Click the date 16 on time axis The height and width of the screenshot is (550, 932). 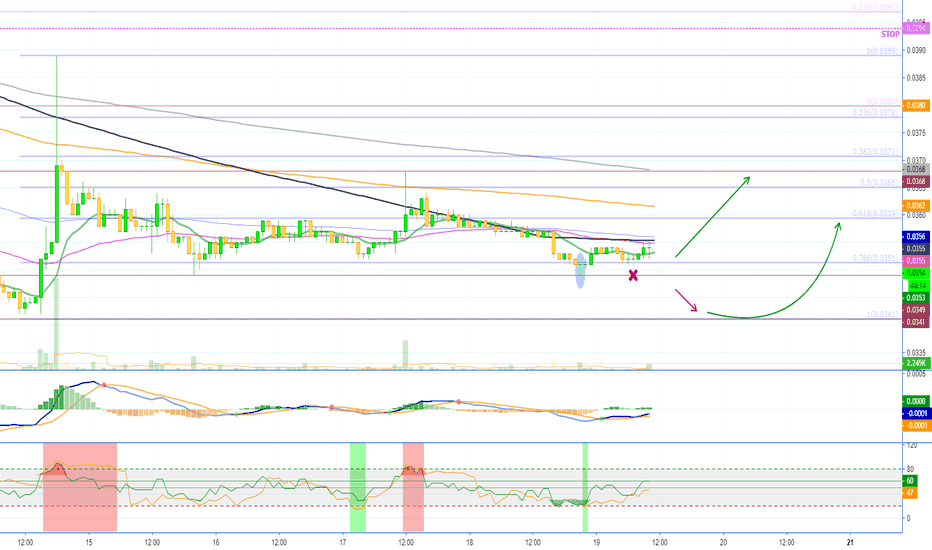(216, 542)
